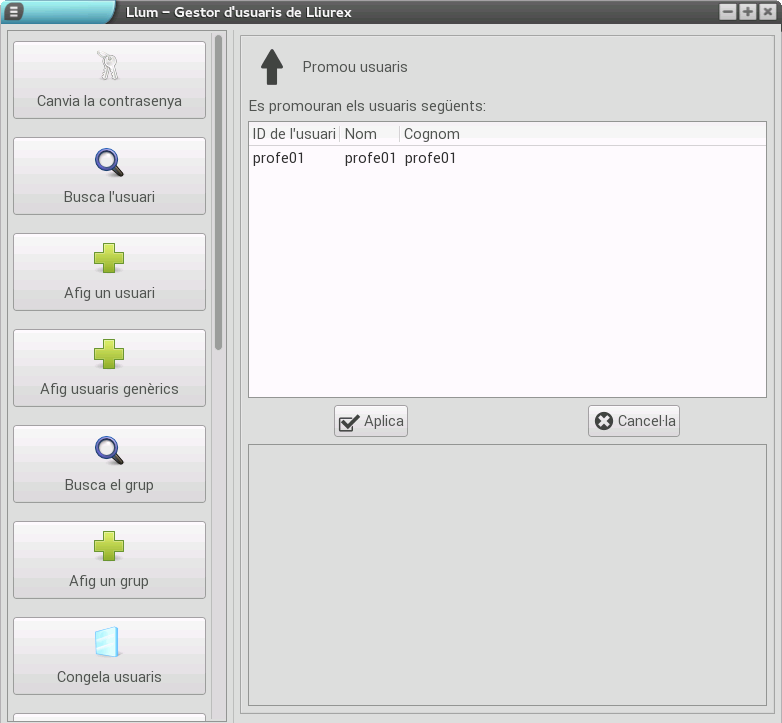Click the up arrow Promou usuaris icon

tap(272, 67)
